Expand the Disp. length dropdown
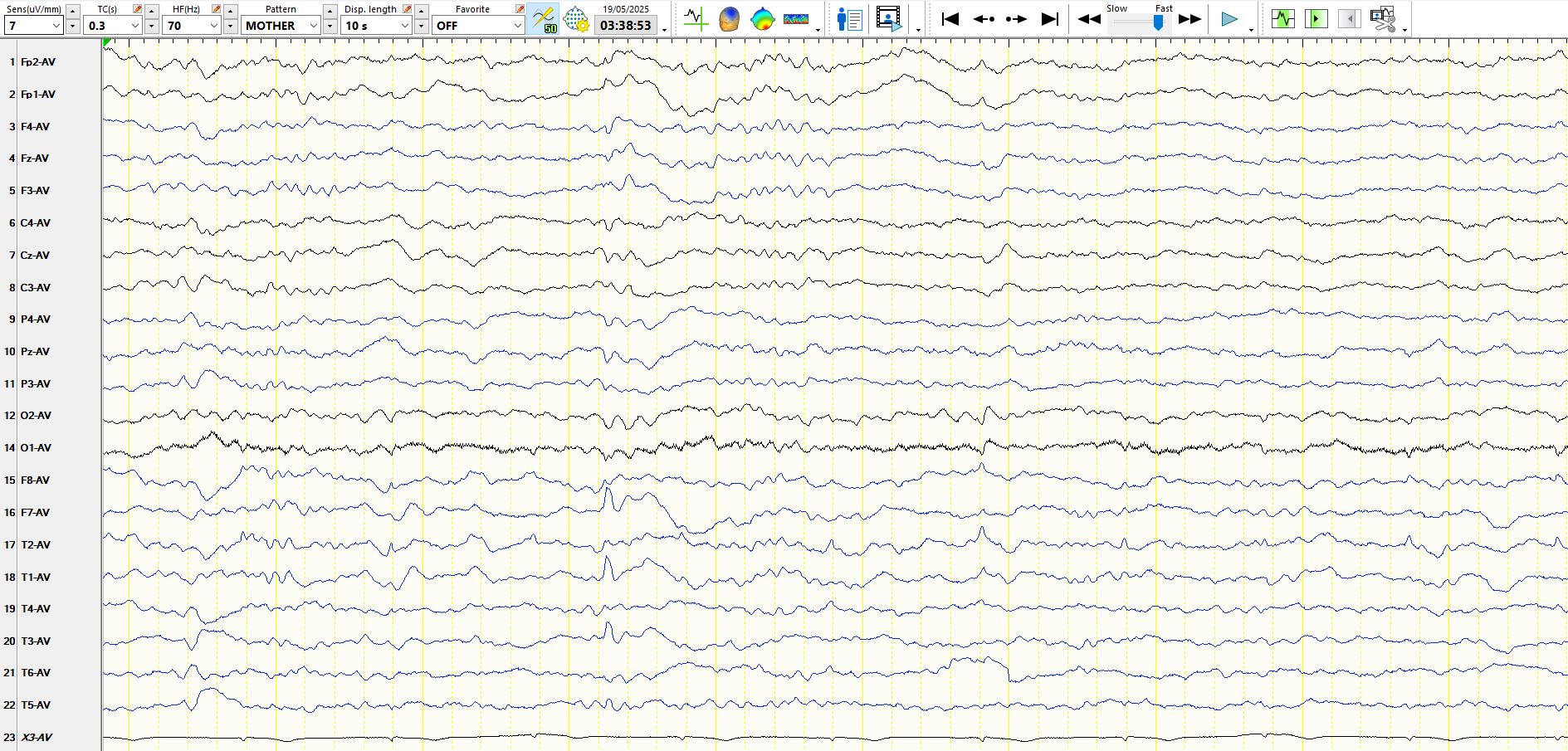Viewport: 1568px width, 751px height. (x=404, y=26)
